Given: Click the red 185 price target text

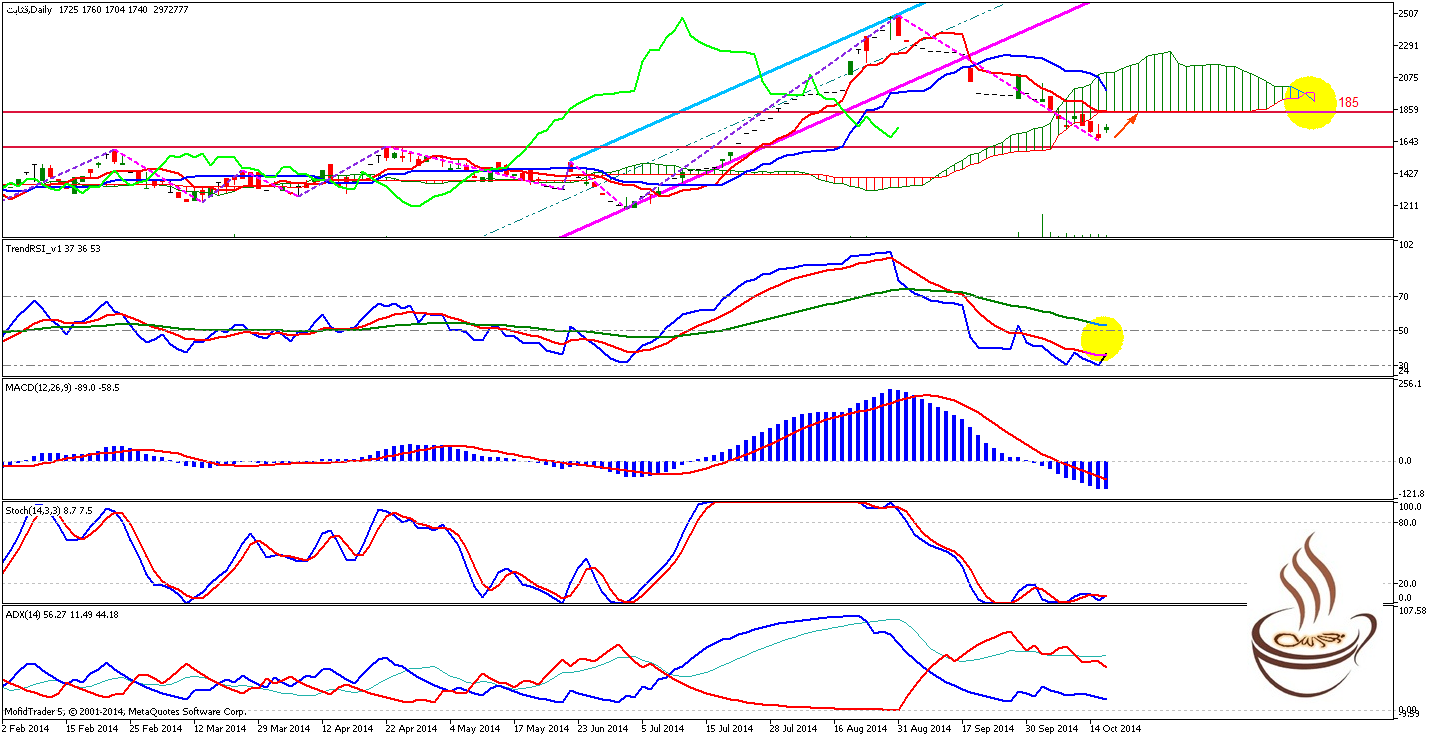Looking at the screenshot, I should click(1348, 103).
